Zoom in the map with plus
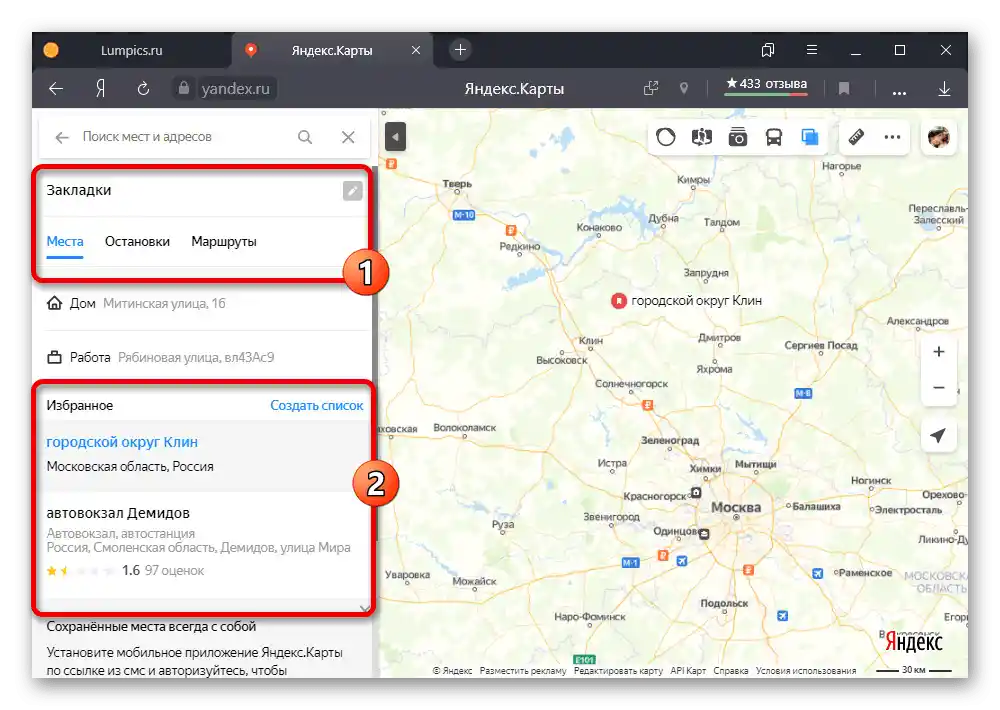Screen dimensions: 1000x710 pos(938,352)
